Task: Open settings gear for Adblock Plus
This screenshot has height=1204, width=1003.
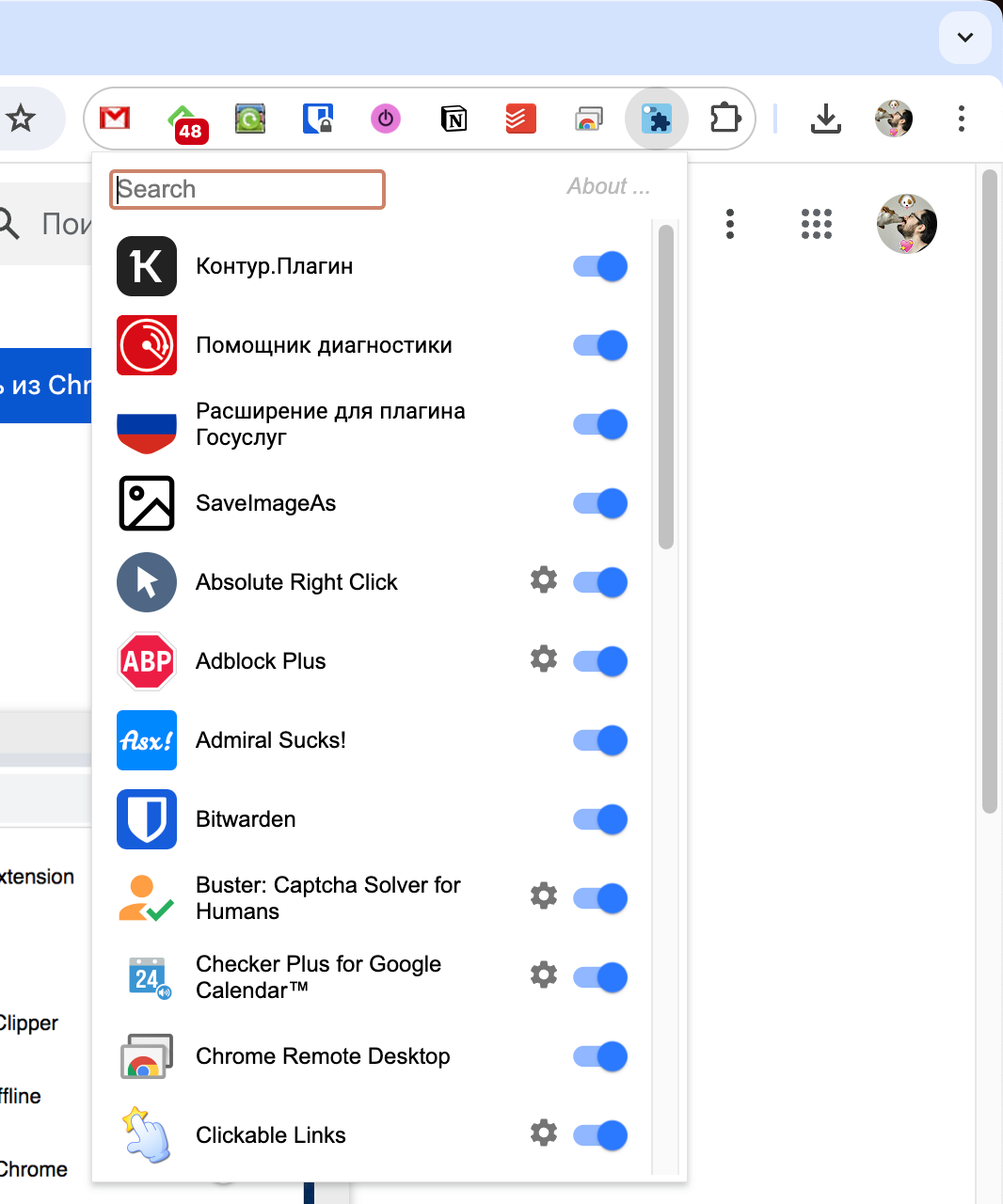Action: pyautogui.click(x=544, y=658)
